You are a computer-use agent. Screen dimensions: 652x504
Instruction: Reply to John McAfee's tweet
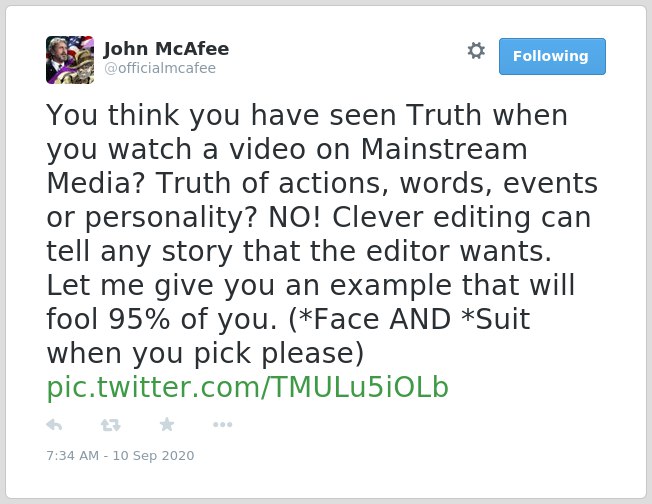point(54,425)
